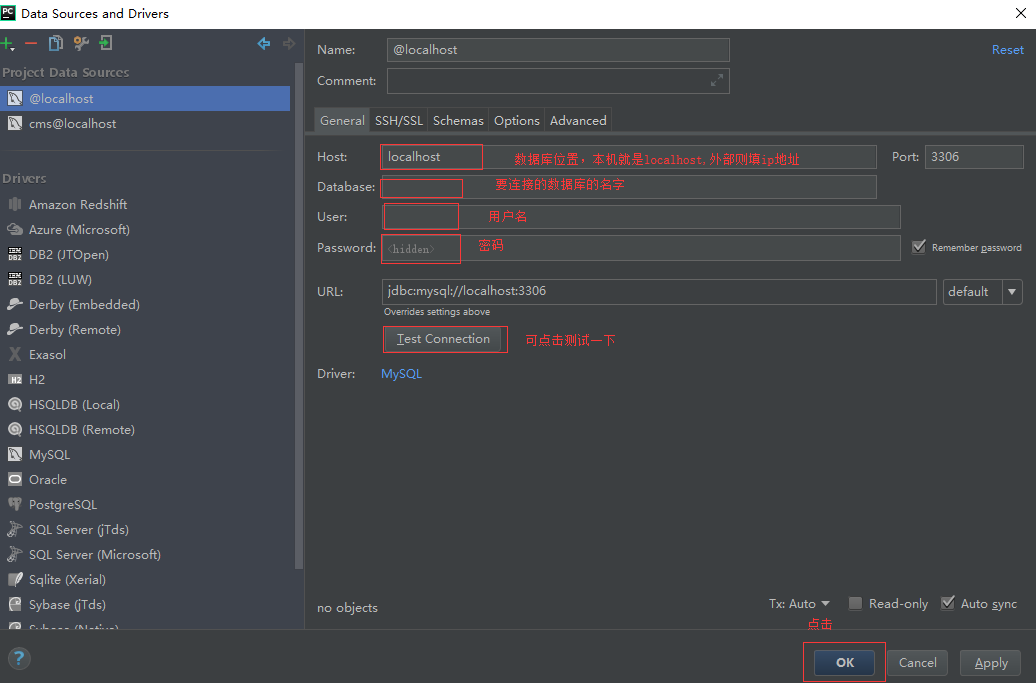1036x683 pixels.
Task: Enable the Read-only checkbox
Action: 855,603
